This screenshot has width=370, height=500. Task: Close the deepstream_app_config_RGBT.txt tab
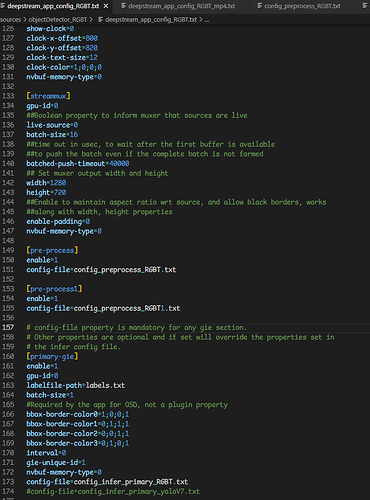pyautogui.click(x=106, y=6)
